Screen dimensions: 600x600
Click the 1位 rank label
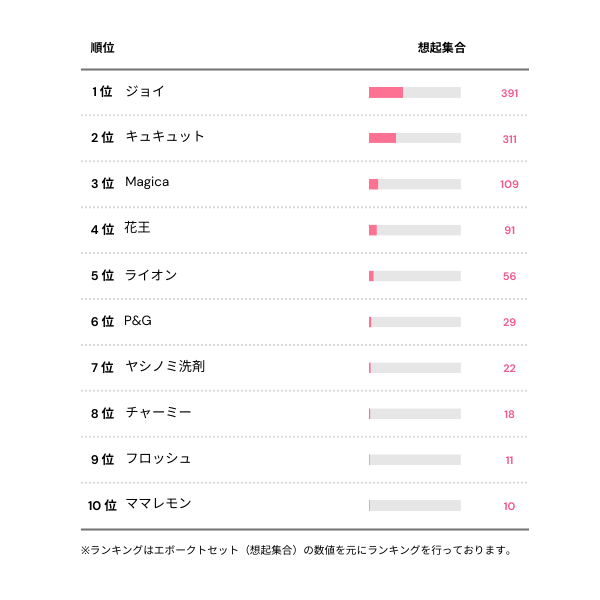pyautogui.click(x=102, y=92)
